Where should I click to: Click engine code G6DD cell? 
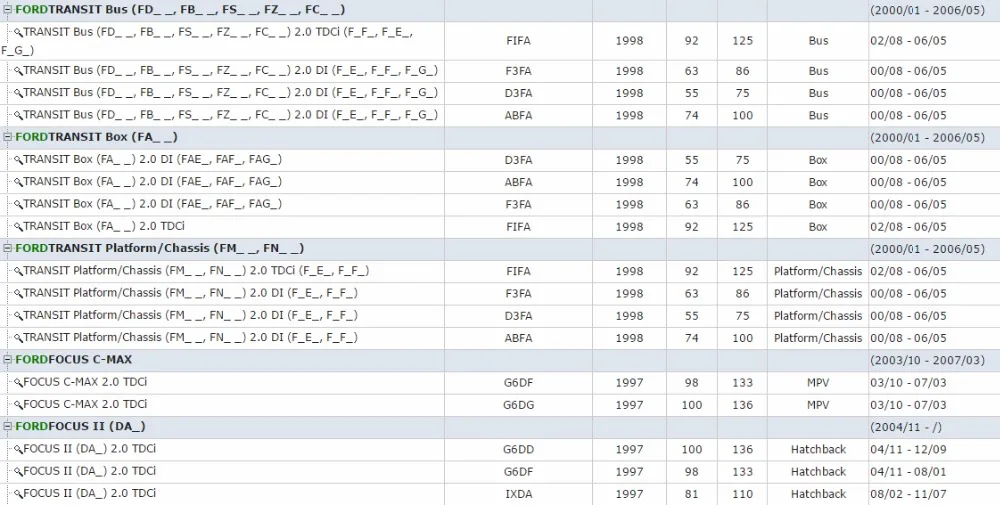click(x=518, y=450)
